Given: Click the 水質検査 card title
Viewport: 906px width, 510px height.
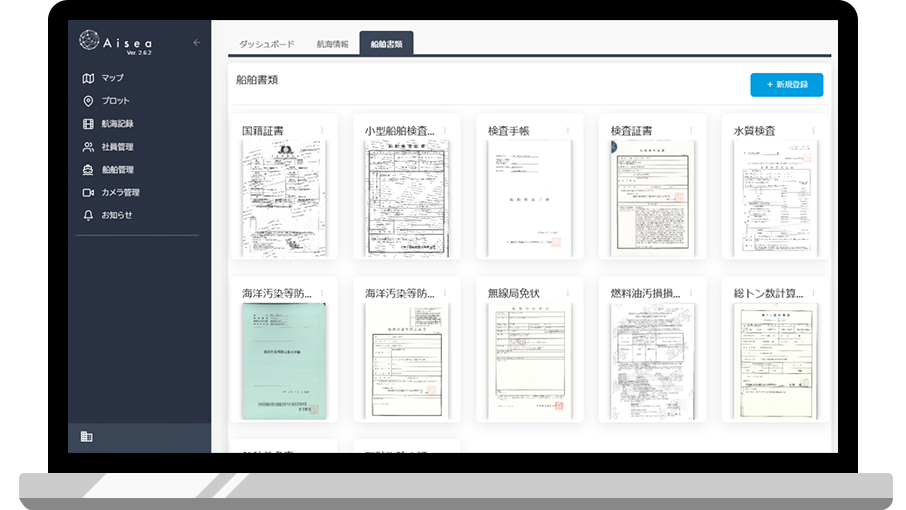Looking at the screenshot, I should tap(754, 131).
